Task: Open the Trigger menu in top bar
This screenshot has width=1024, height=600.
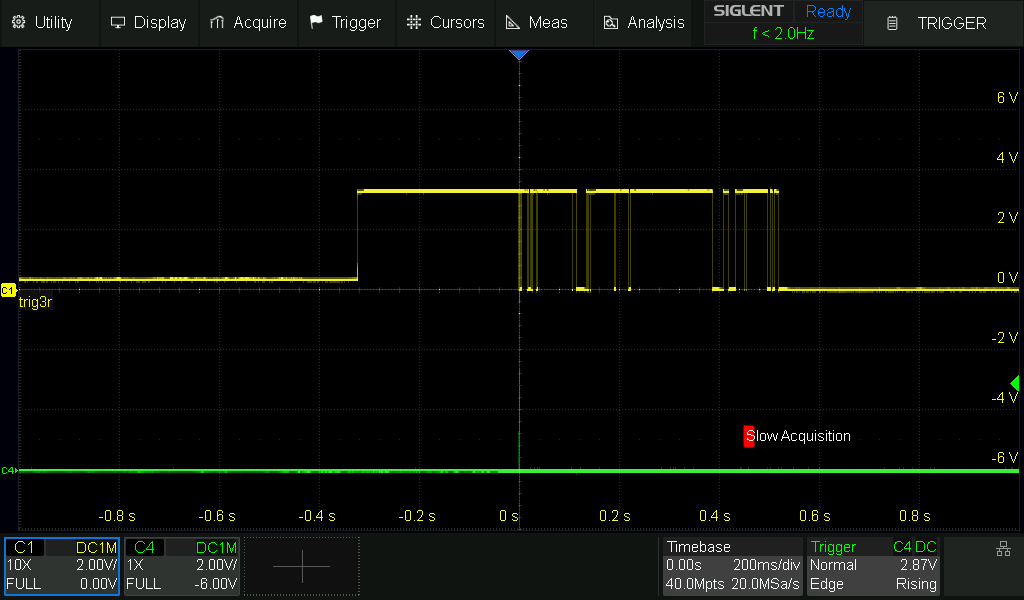Action: click(x=345, y=22)
